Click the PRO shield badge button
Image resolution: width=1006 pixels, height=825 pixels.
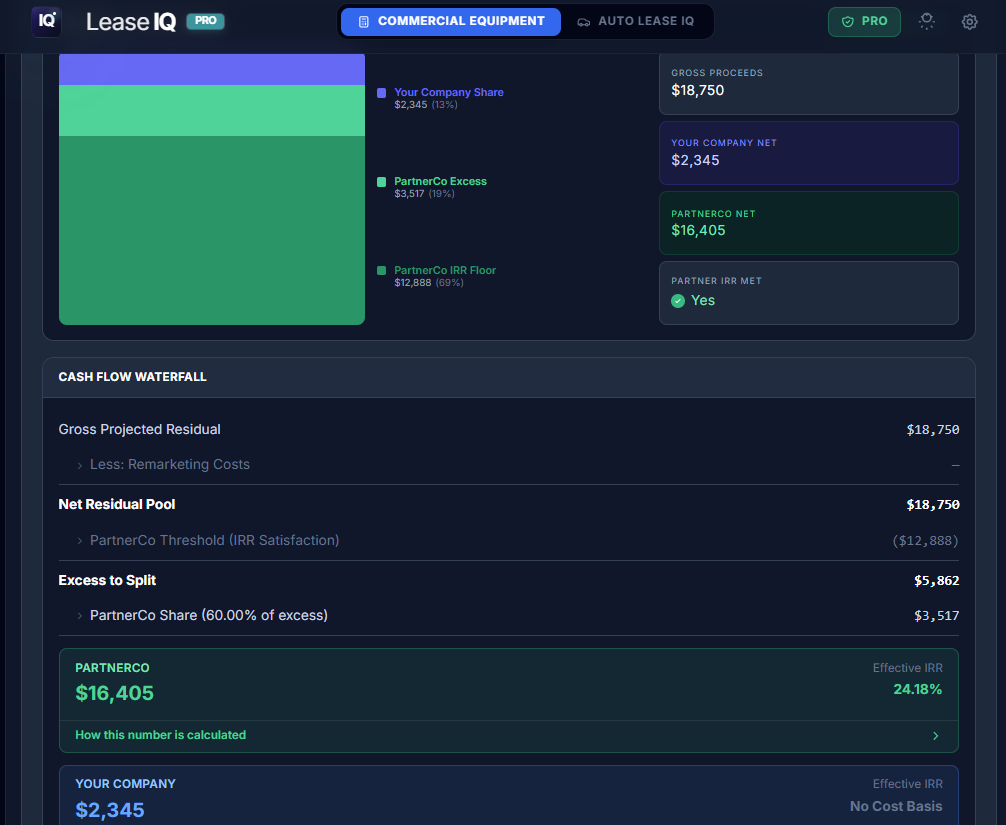(x=864, y=22)
